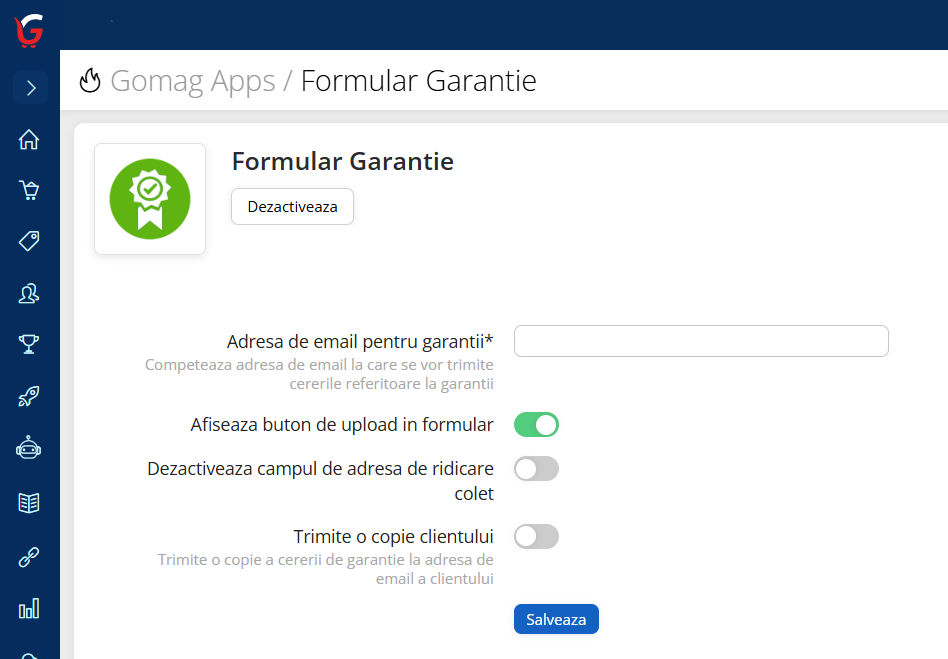Click the flame icon beside Gomag Apps
948x659 pixels.
90,80
